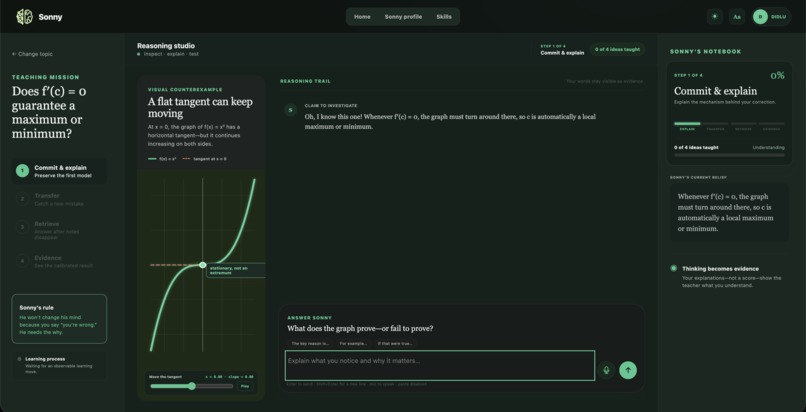Click the Sonny's current belief card
This screenshot has width=806, height=412.
[729, 212]
